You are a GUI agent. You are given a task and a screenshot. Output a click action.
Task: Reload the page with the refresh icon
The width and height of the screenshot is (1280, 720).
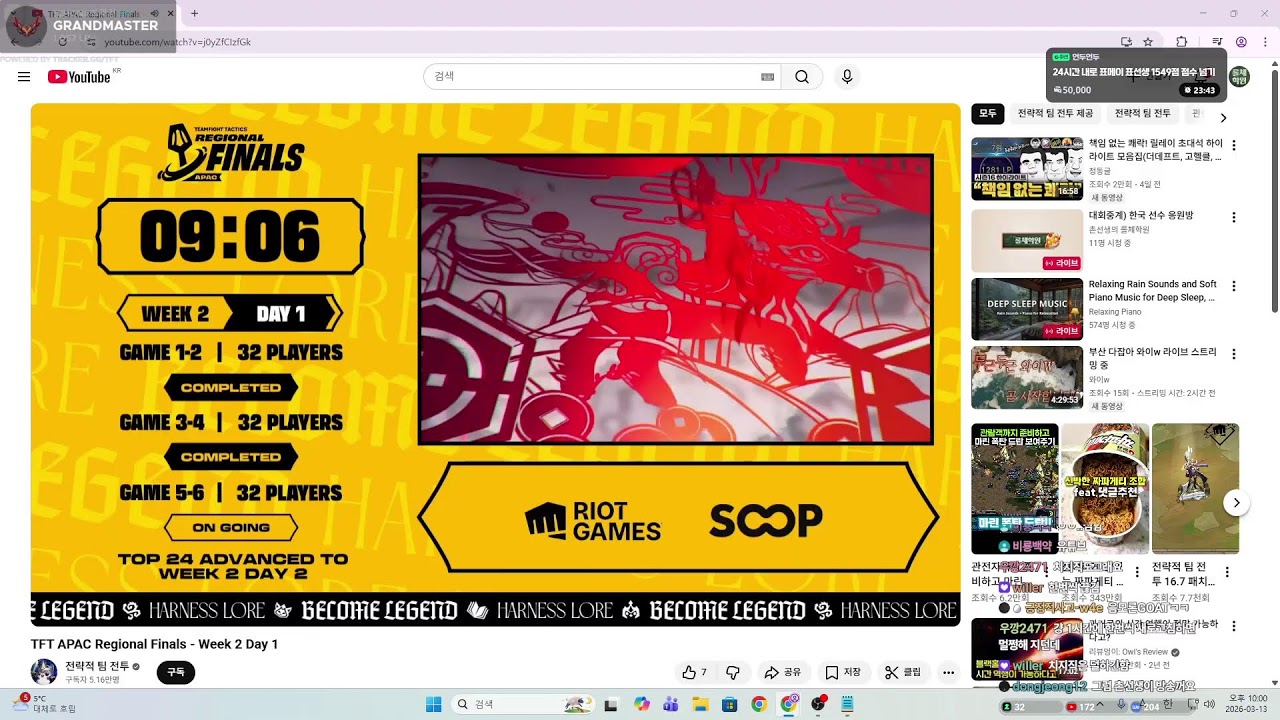(x=63, y=42)
